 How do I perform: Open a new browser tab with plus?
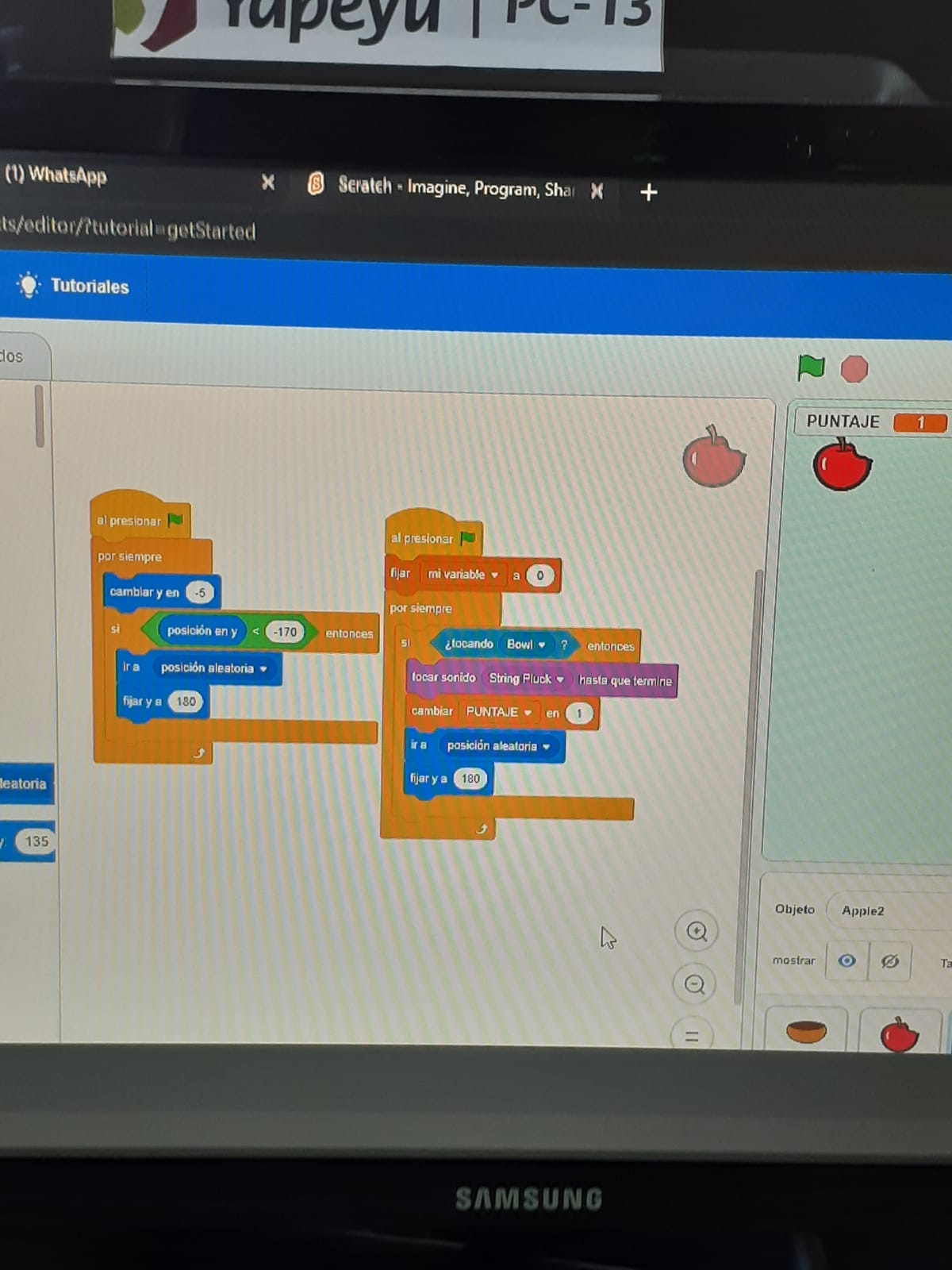point(648,192)
